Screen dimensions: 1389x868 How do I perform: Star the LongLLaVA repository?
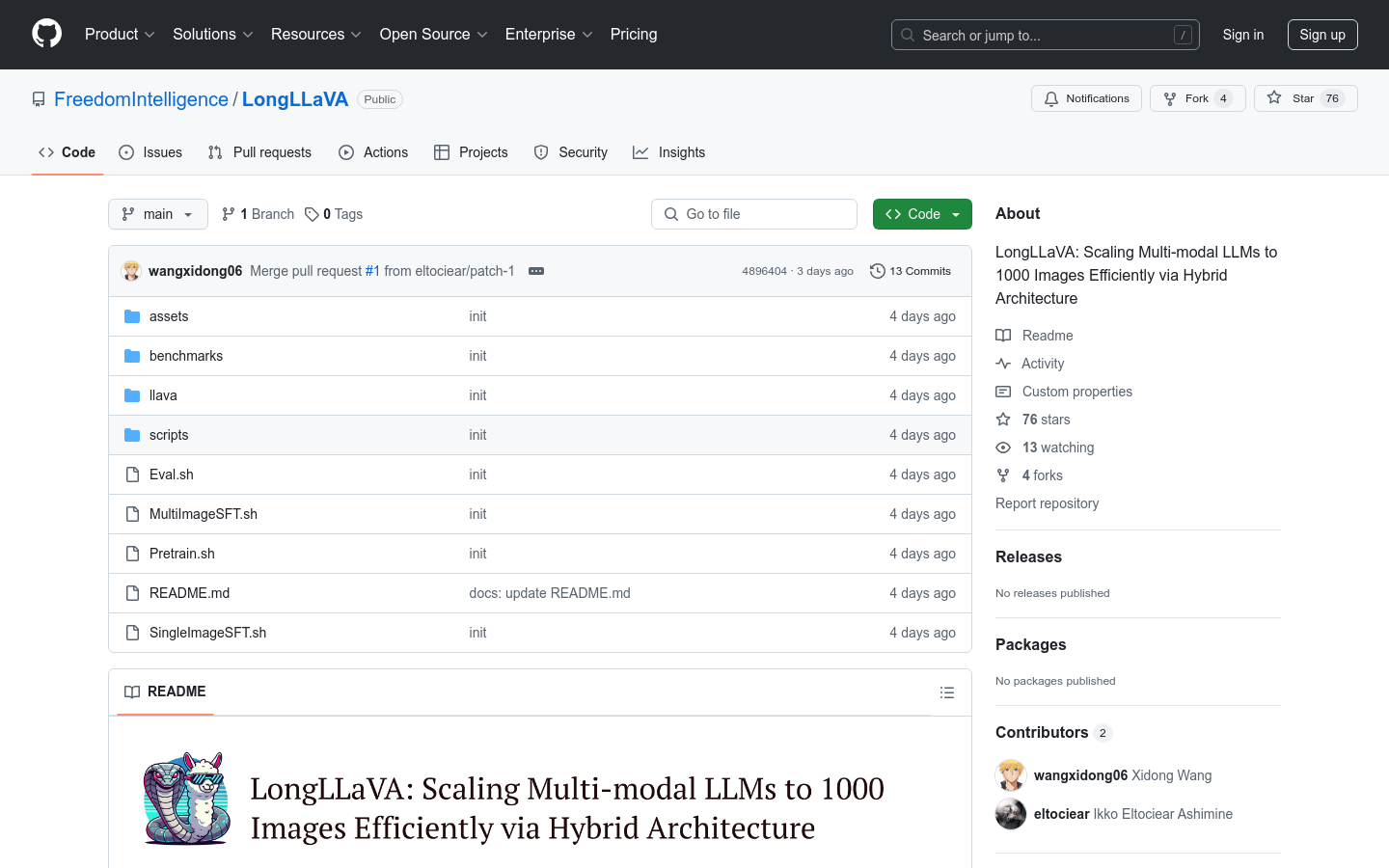1305,98
